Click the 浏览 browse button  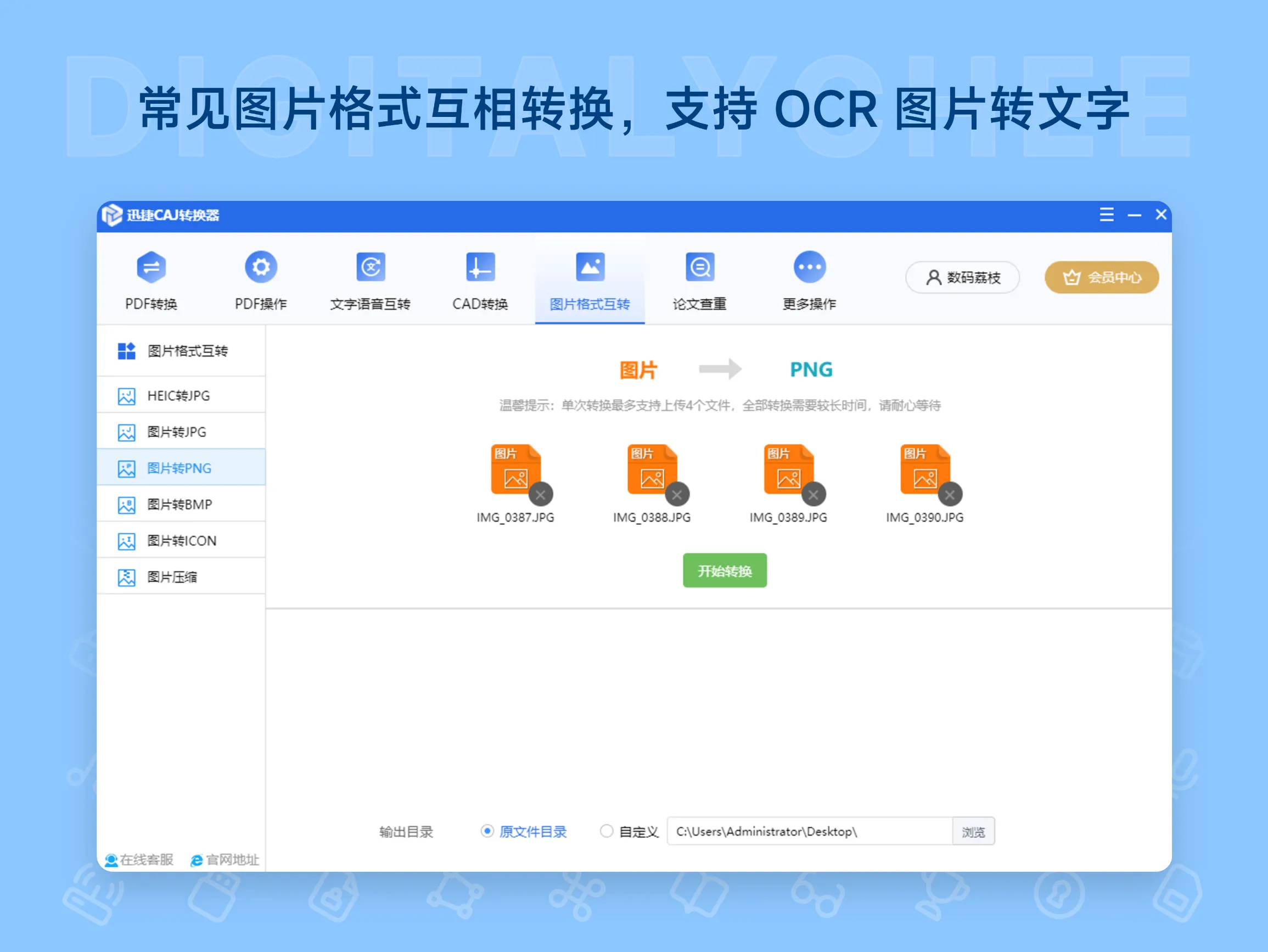pyautogui.click(x=973, y=831)
